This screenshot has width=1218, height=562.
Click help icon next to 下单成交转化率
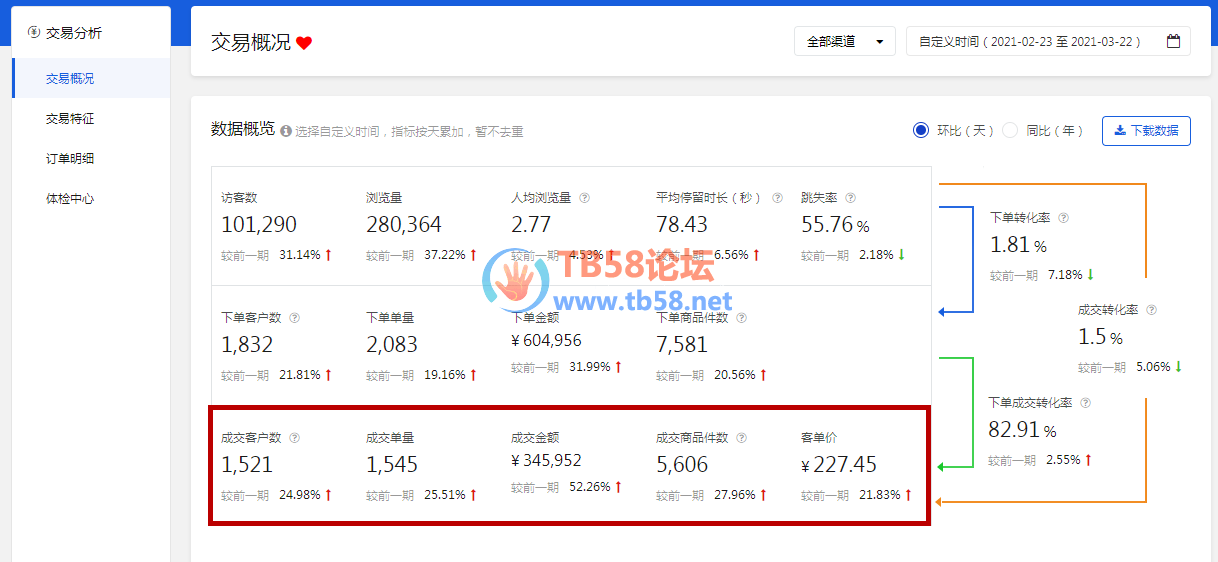1085,403
